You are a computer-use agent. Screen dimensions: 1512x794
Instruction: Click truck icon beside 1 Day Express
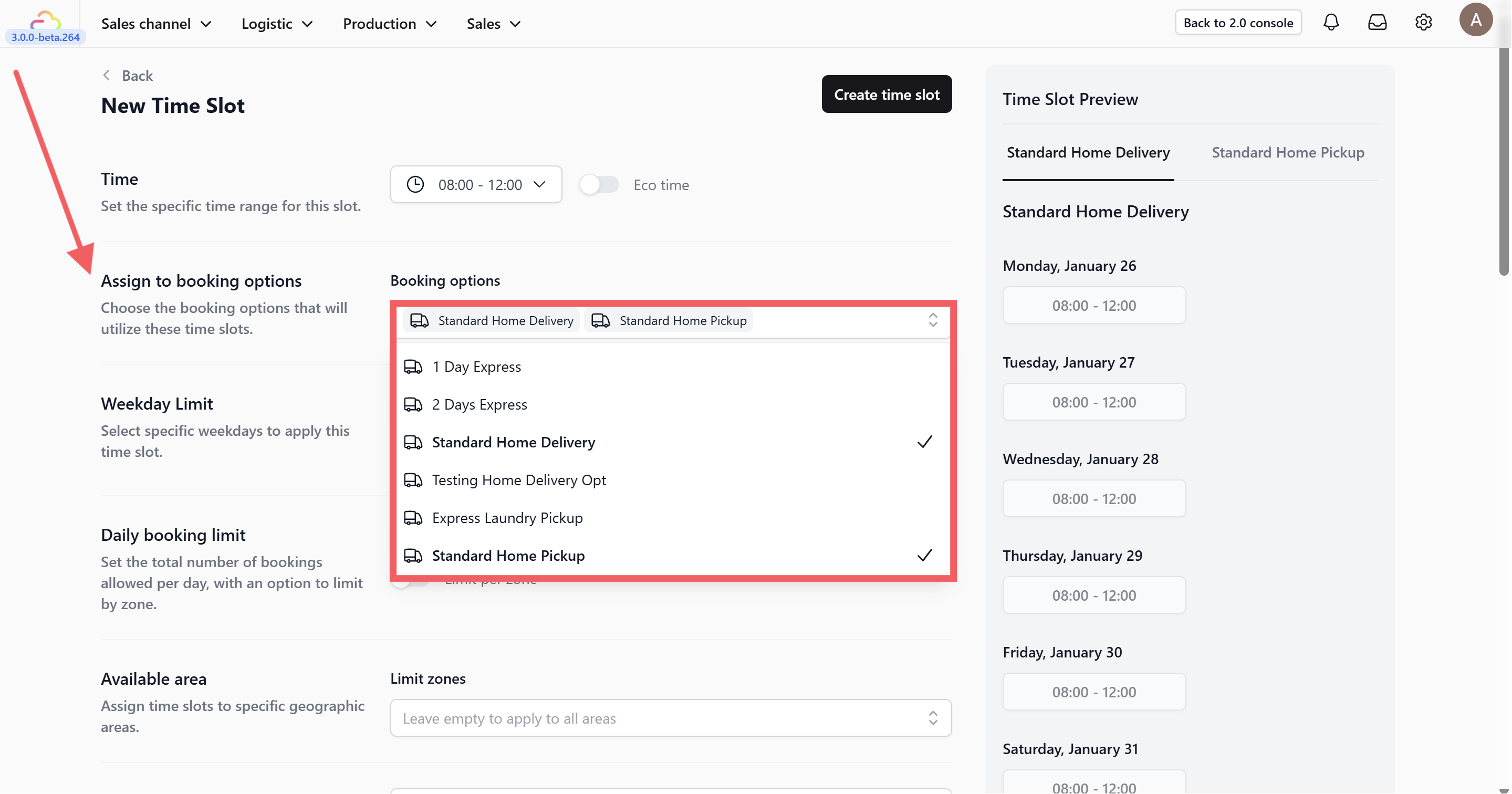click(x=413, y=367)
